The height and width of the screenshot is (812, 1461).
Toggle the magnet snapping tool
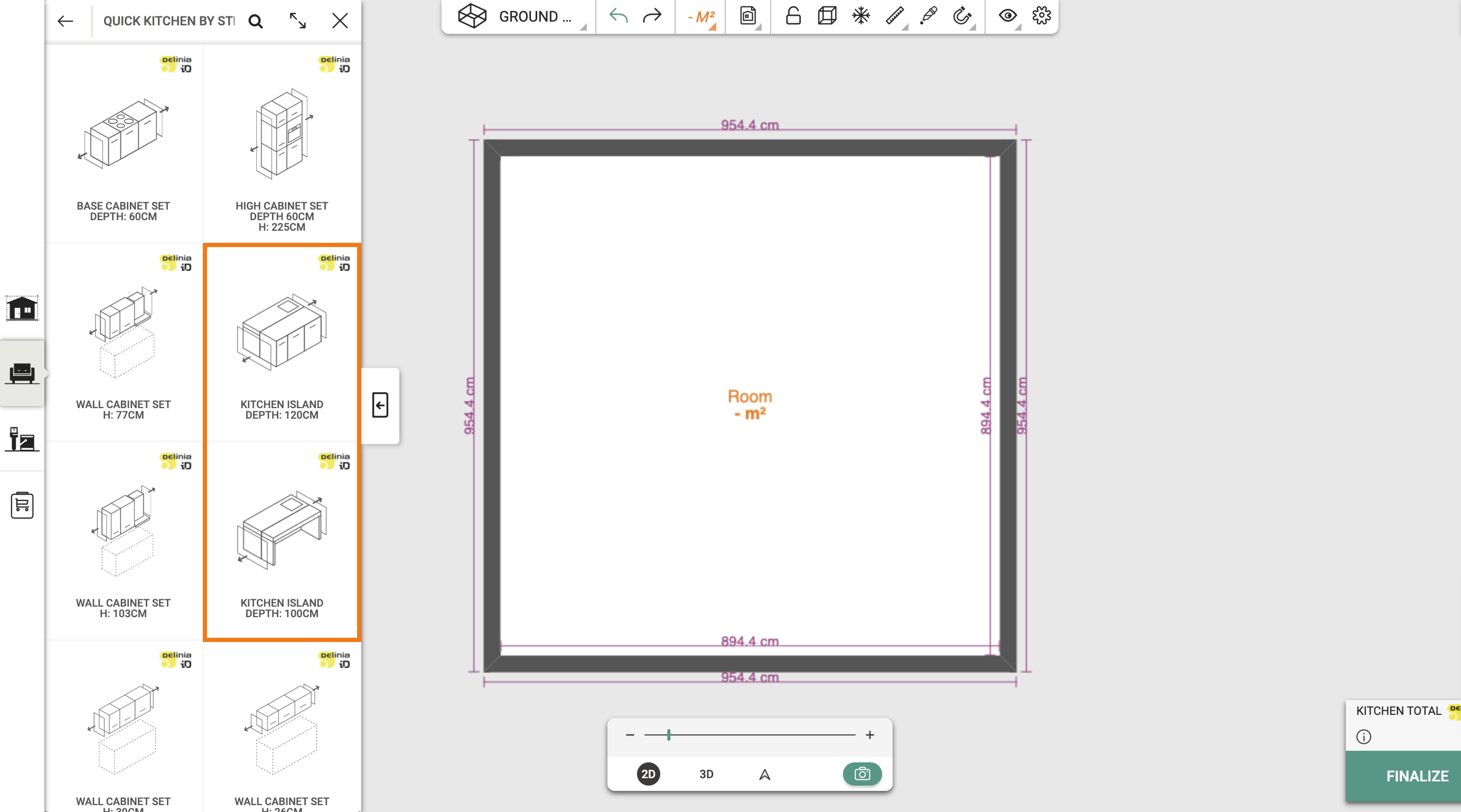point(962,16)
